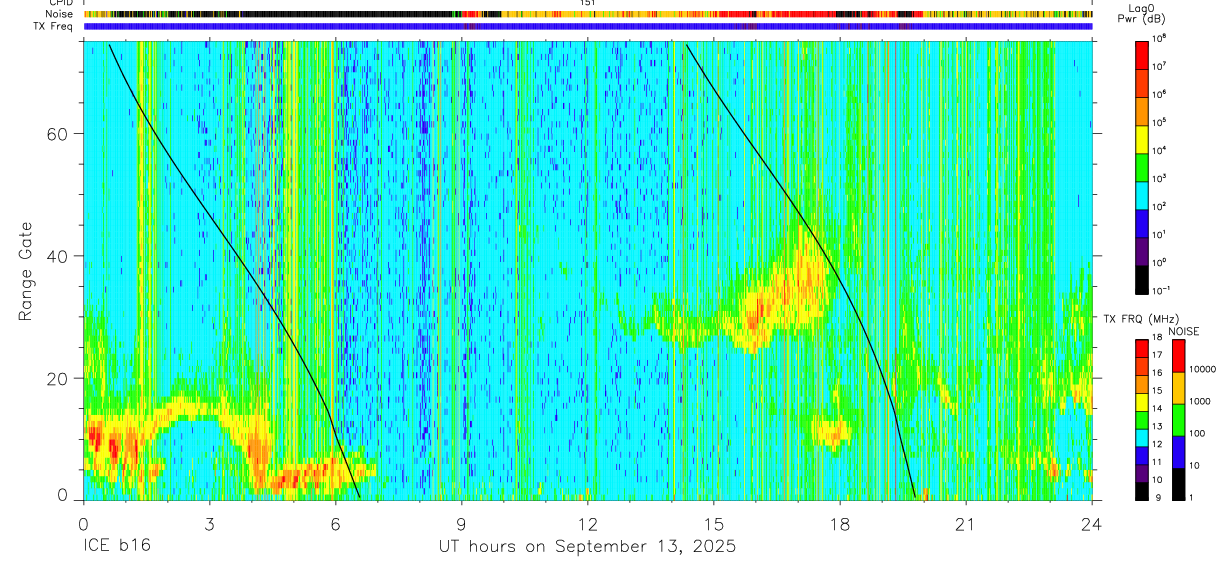Pick the yellow segment of TX FRQ colorbar
Screen dimensions: 1228x567
coord(1141,402)
